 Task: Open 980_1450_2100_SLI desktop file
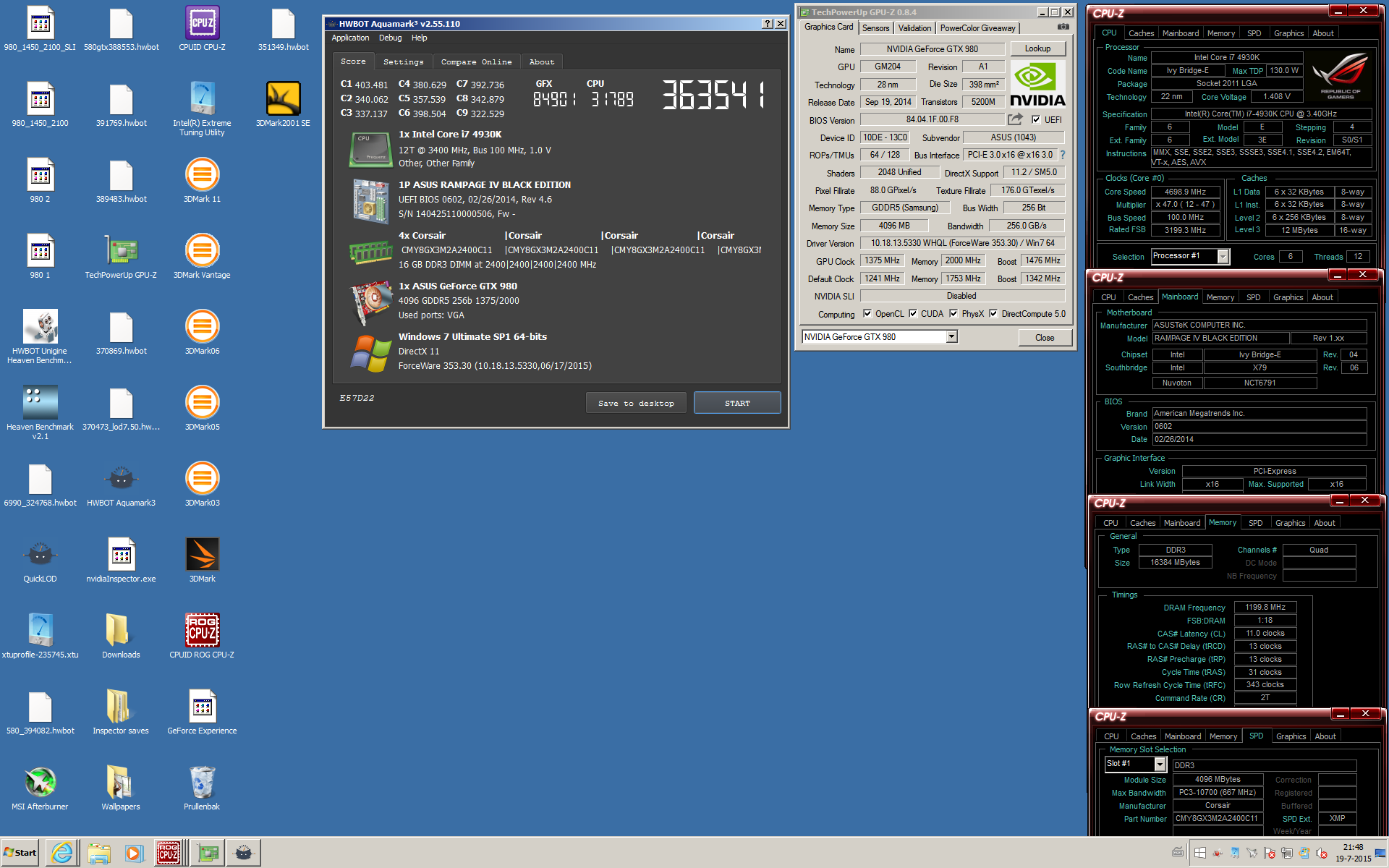40,29
